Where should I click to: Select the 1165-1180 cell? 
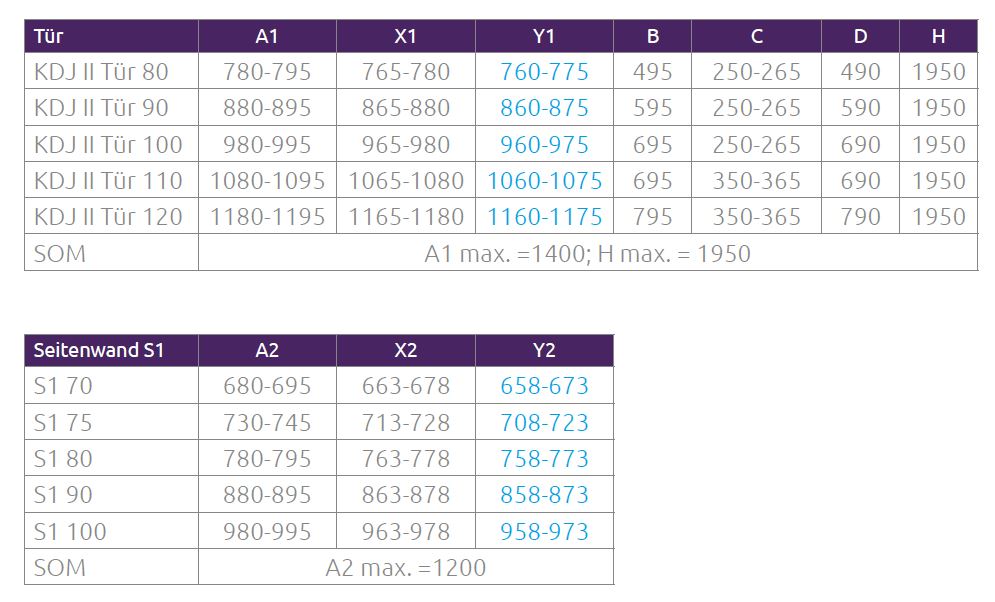click(405, 217)
